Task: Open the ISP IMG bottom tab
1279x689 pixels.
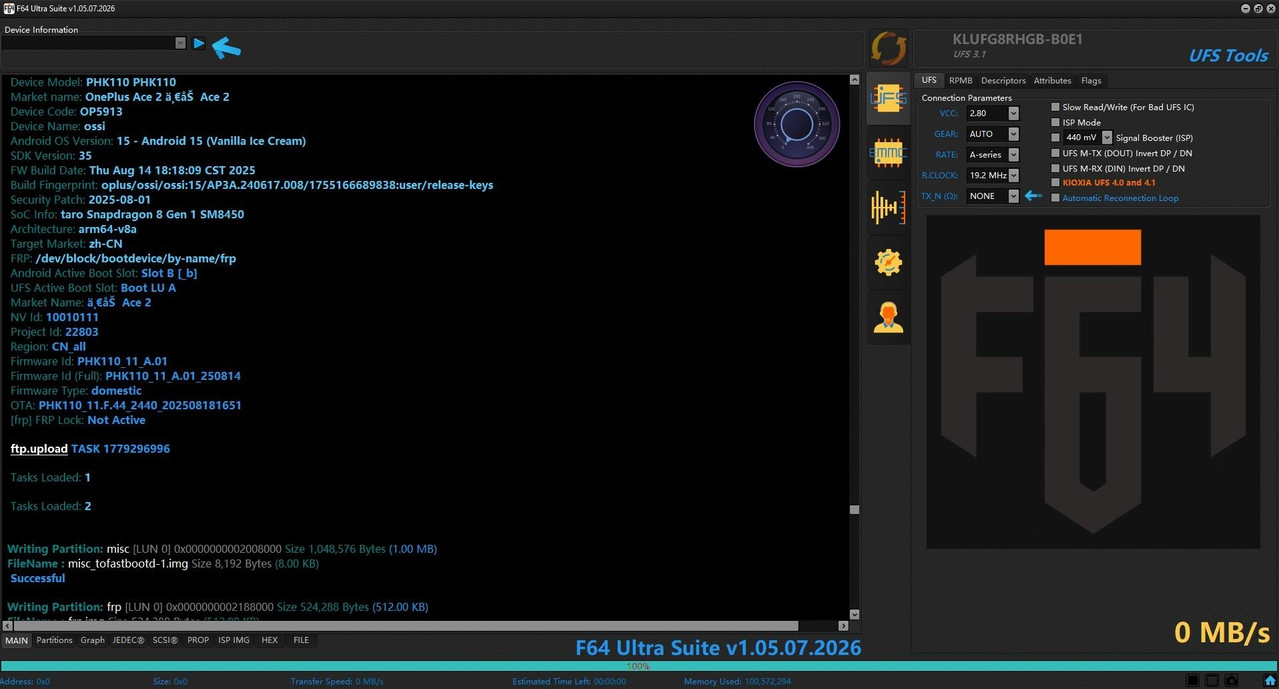Action: pos(234,640)
